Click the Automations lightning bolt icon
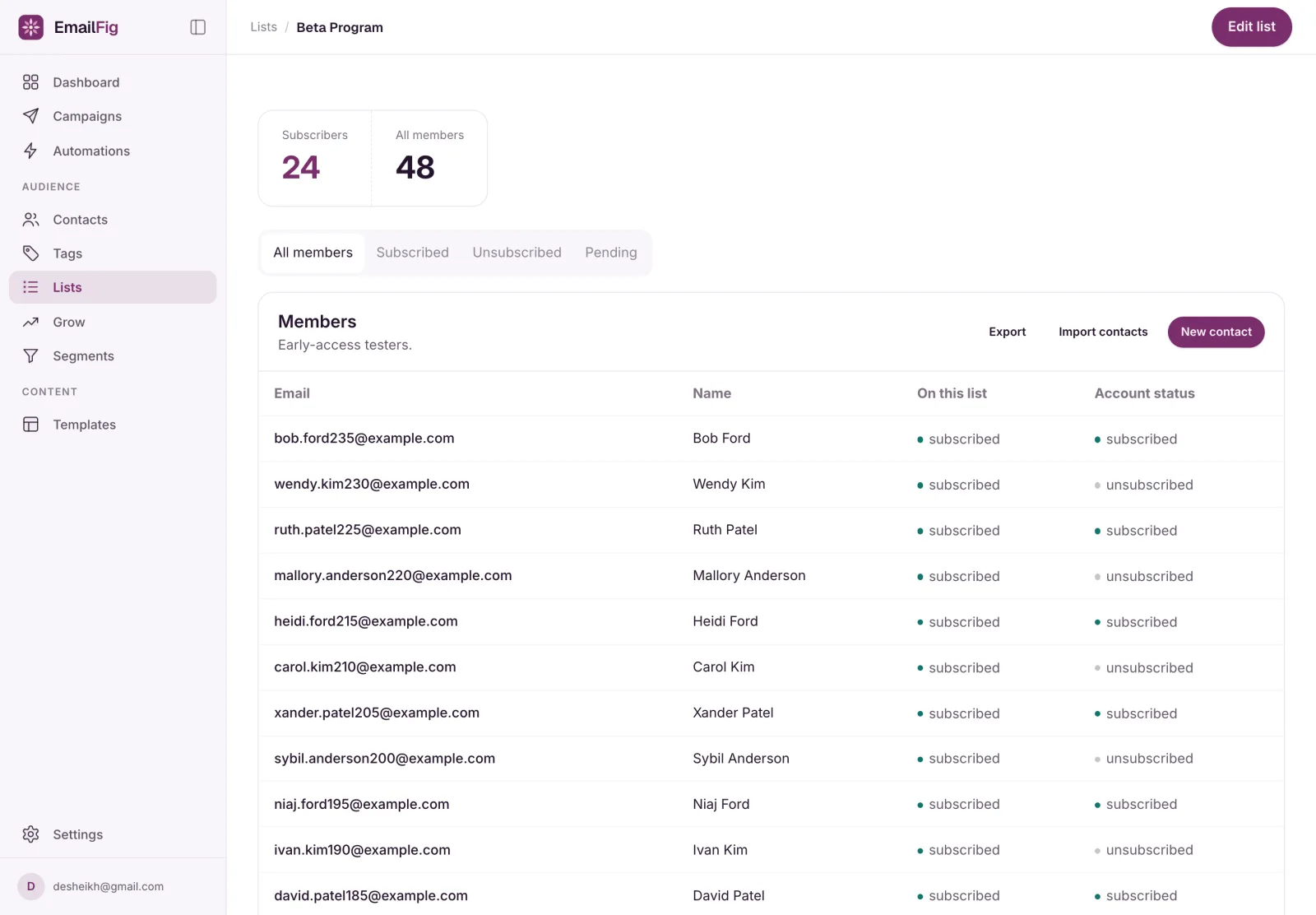 click(30, 151)
